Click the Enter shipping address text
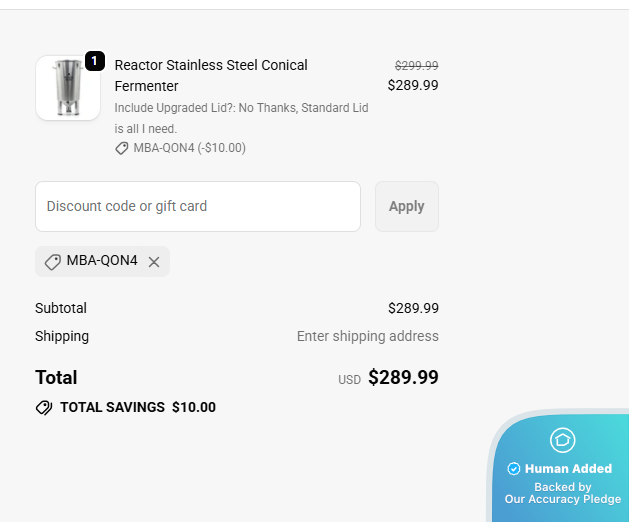Viewport: 629px width, 522px height. coord(367,336)
